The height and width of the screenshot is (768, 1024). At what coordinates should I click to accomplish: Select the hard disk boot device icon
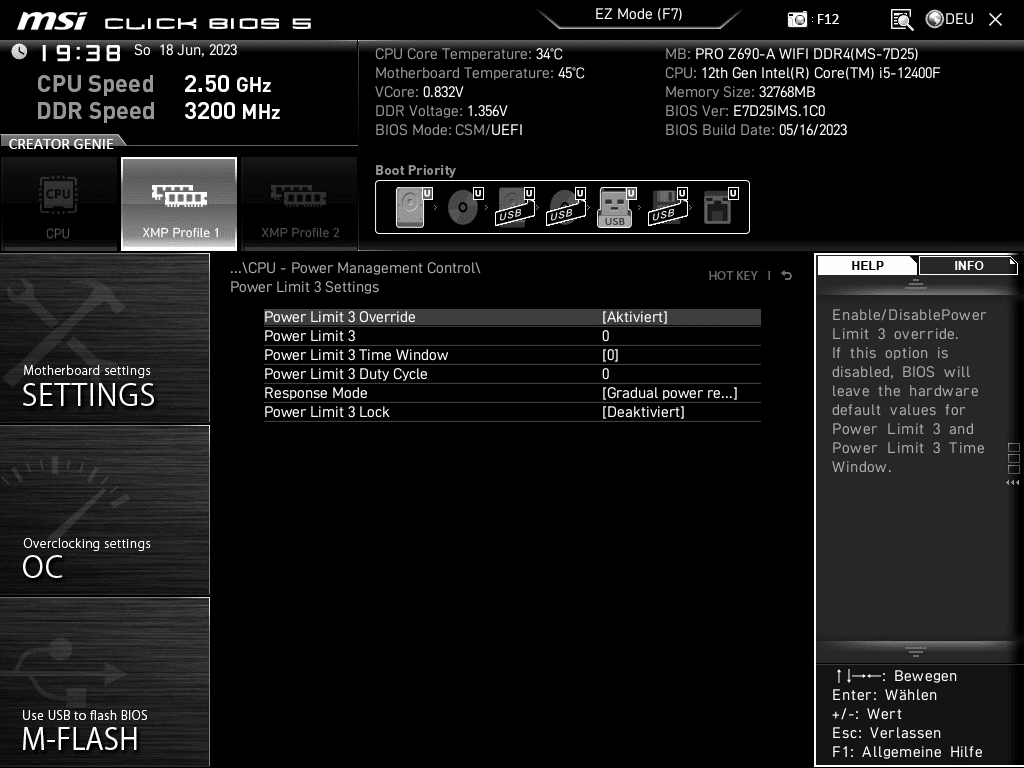(x=413, y=207)
